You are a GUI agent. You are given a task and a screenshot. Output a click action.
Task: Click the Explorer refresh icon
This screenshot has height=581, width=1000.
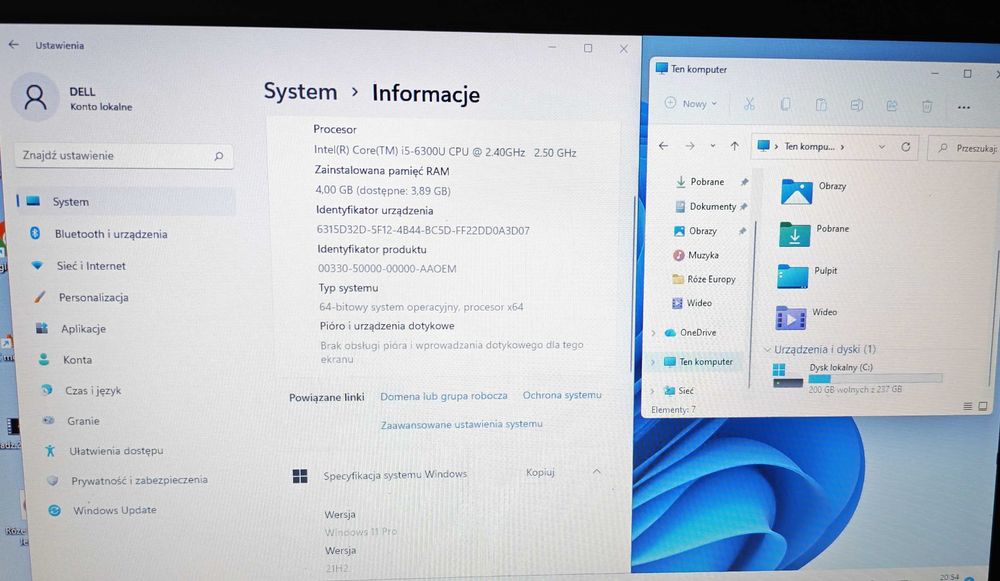click(905, 147)
